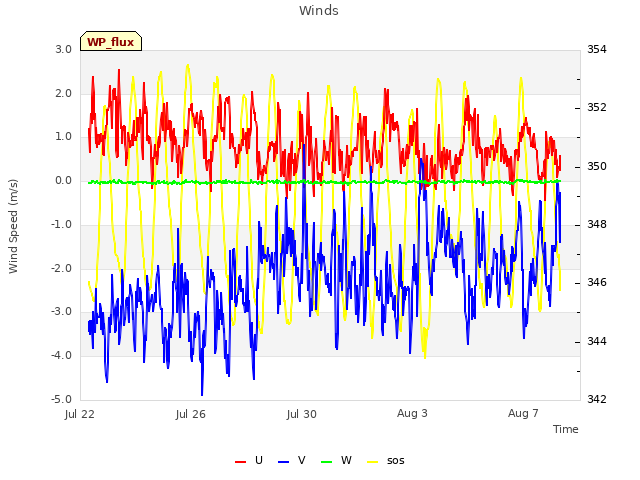Viewport: 640px width, 480px height.
Task: Click the 346 right axis tick label
Action: [x=597, y=282]
